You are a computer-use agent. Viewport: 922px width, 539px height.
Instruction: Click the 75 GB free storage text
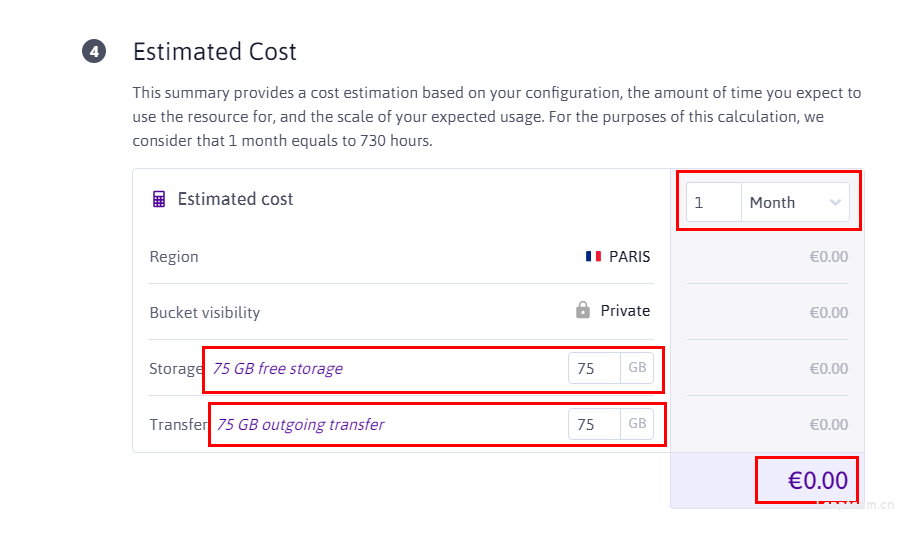(278, 369)
